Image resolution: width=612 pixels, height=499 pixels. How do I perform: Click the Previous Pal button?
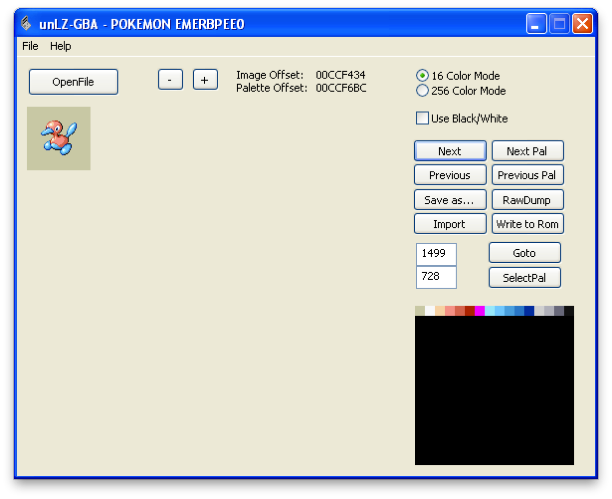[x=527, y=175]
